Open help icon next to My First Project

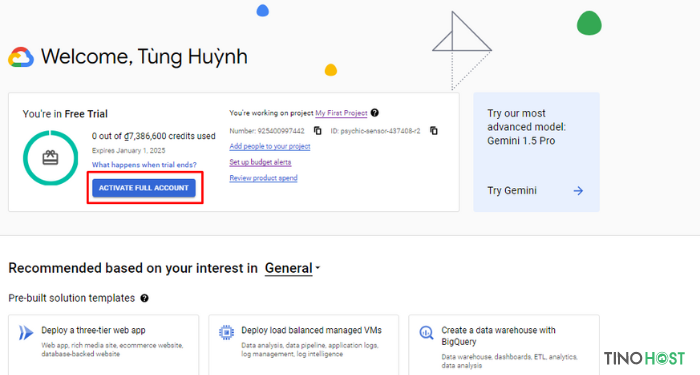375,112
